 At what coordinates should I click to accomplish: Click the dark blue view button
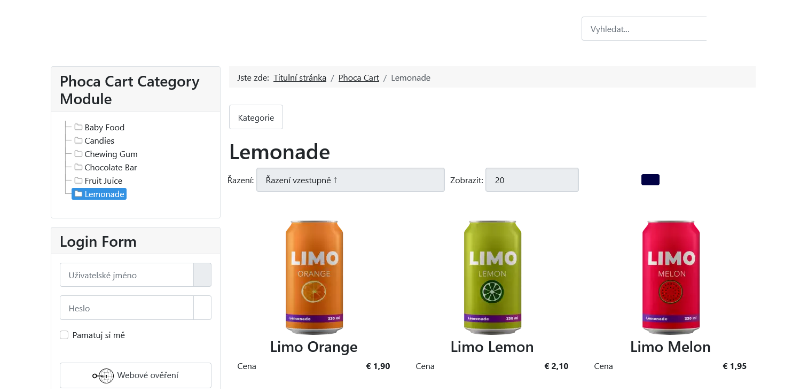[x=651, y=180]
